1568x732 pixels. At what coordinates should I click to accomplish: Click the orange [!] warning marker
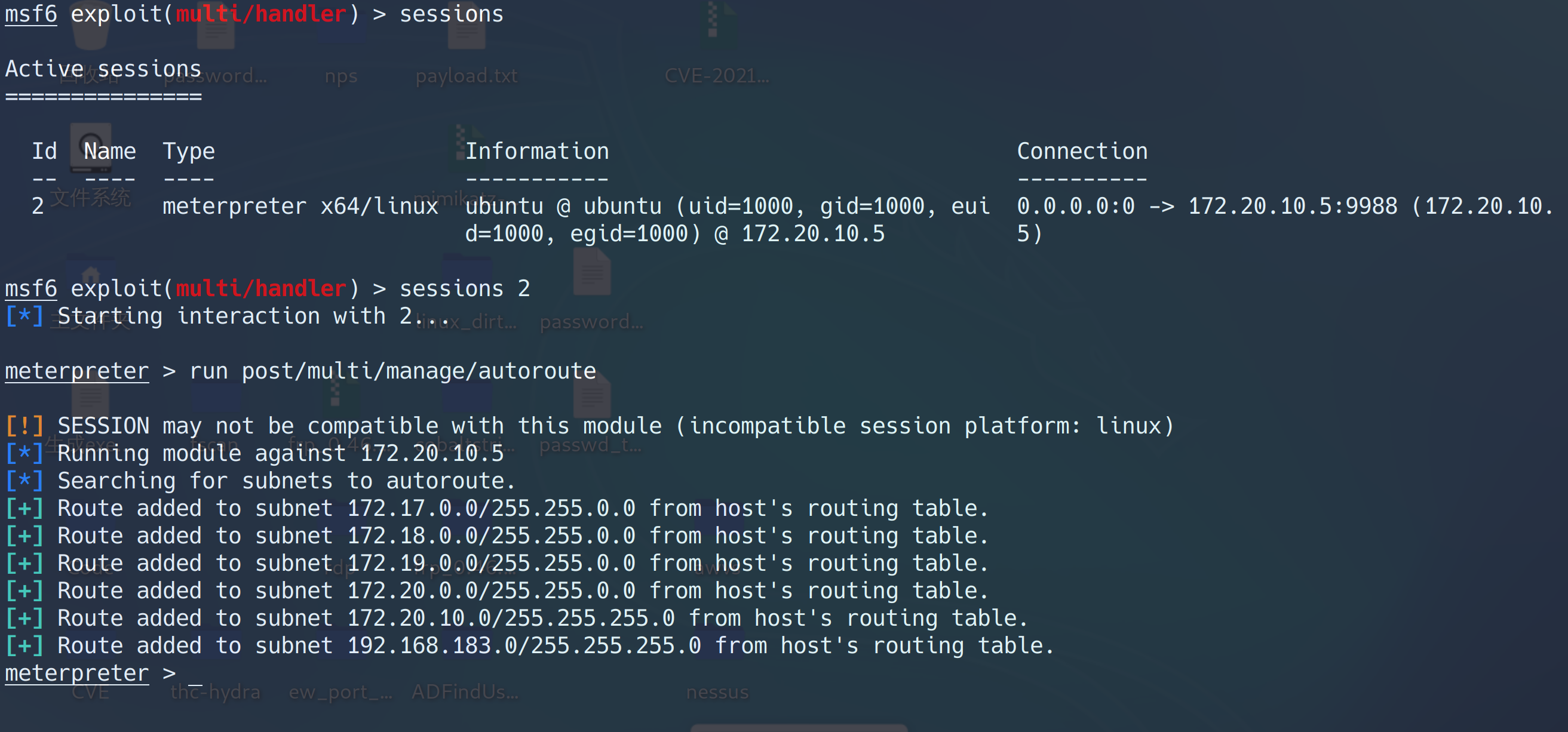click(24, 425)
